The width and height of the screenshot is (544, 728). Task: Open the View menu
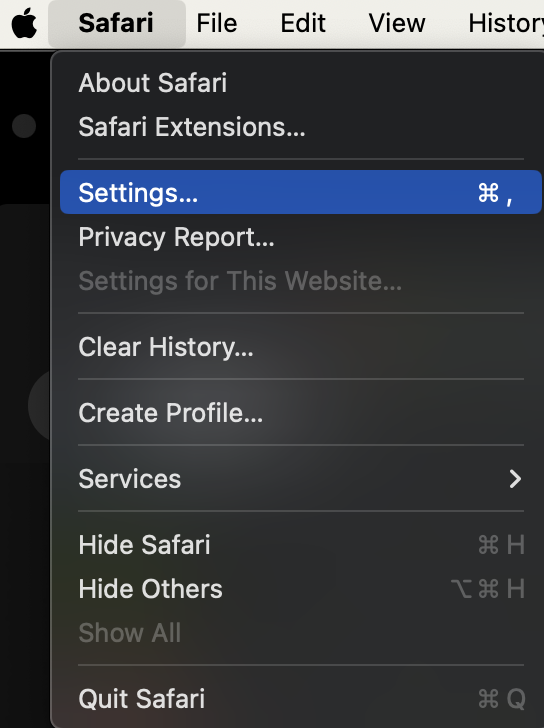tap(397, 23)
